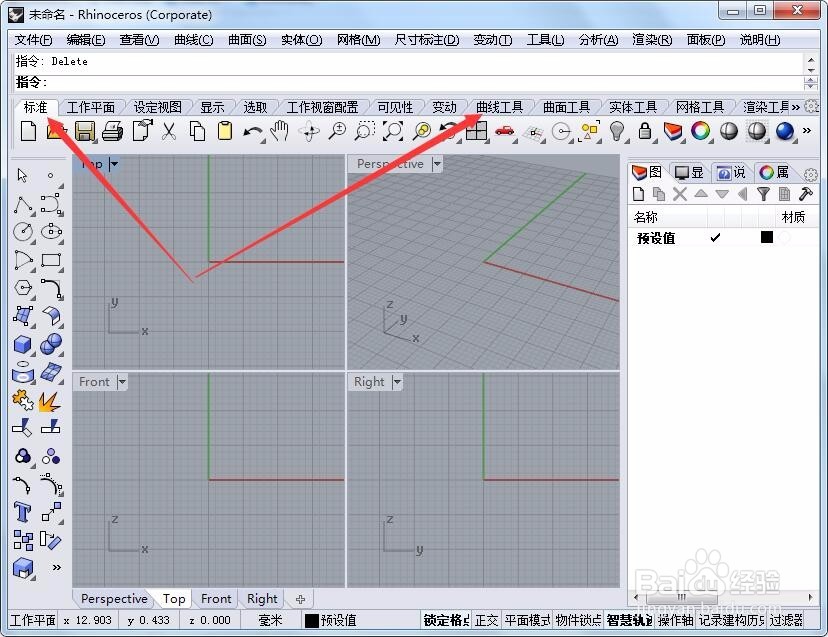Toggle 智慧轨迹 SmartTrack
This screenshot has width=828, height=637.
click(629, 621)
